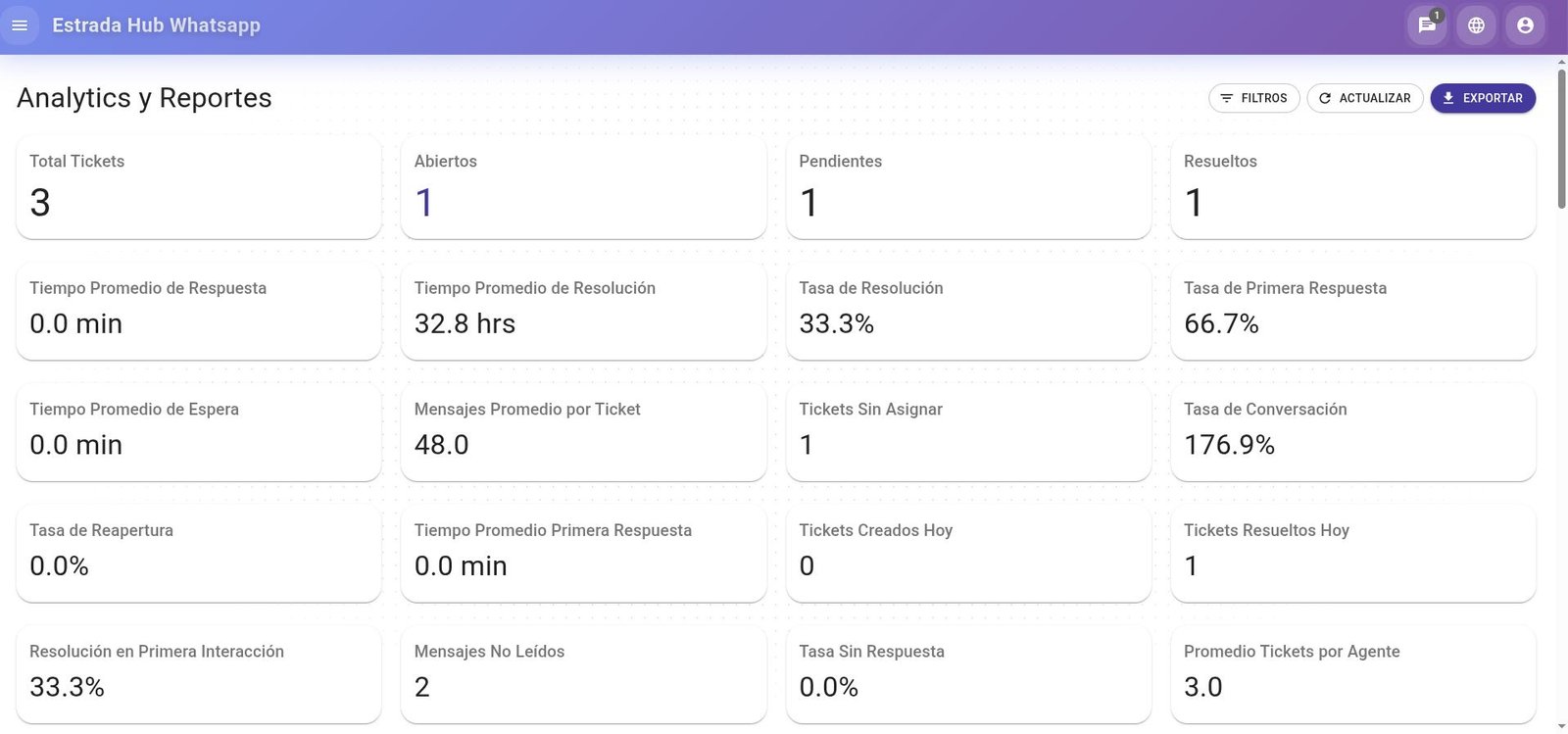Click Actualizar to refresh the analytics
Image resolution: width=1568 pixels, height=734 pixels.
[x=1364, y=98]
